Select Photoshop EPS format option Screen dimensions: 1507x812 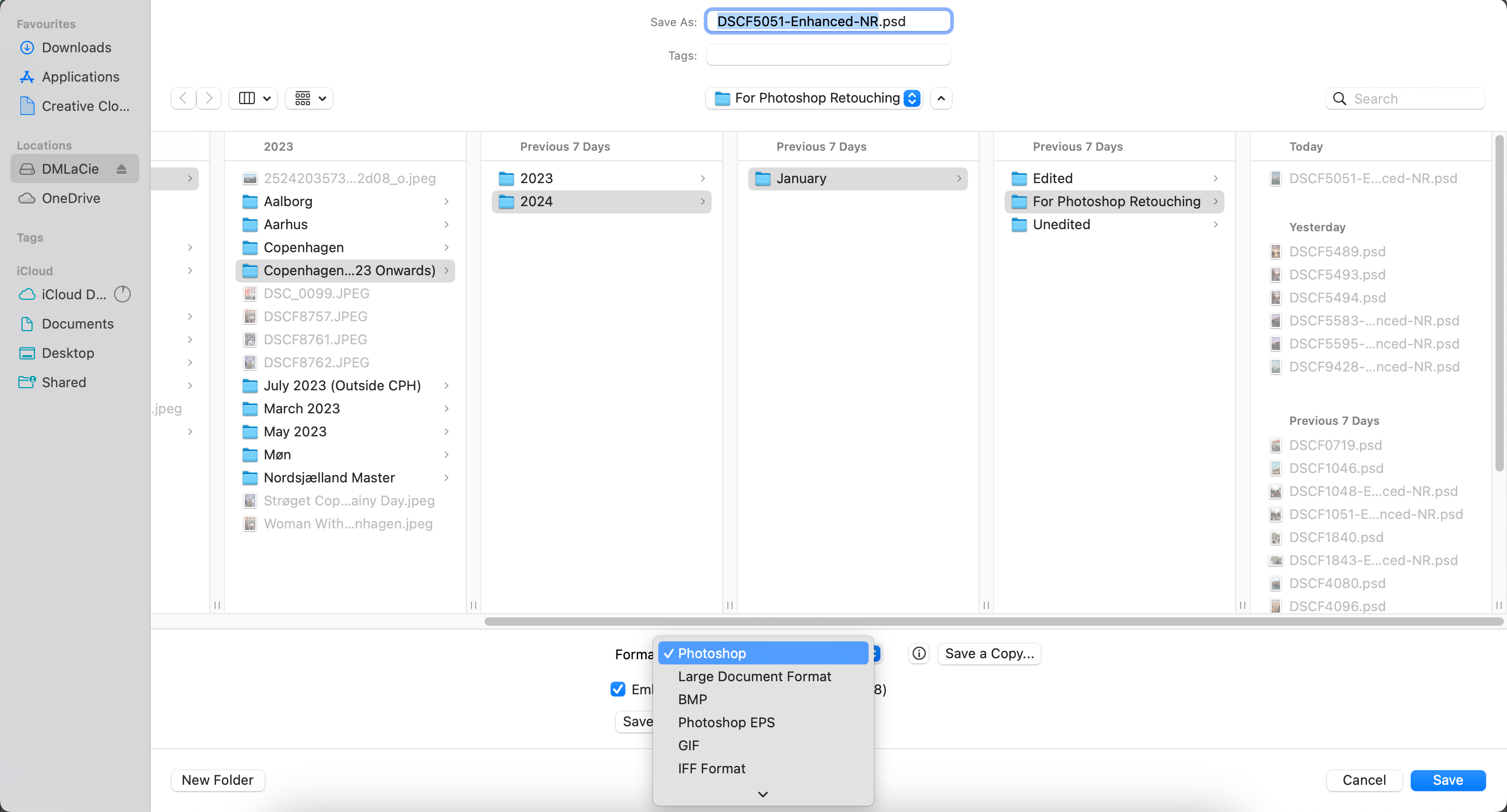coord(726,723)
